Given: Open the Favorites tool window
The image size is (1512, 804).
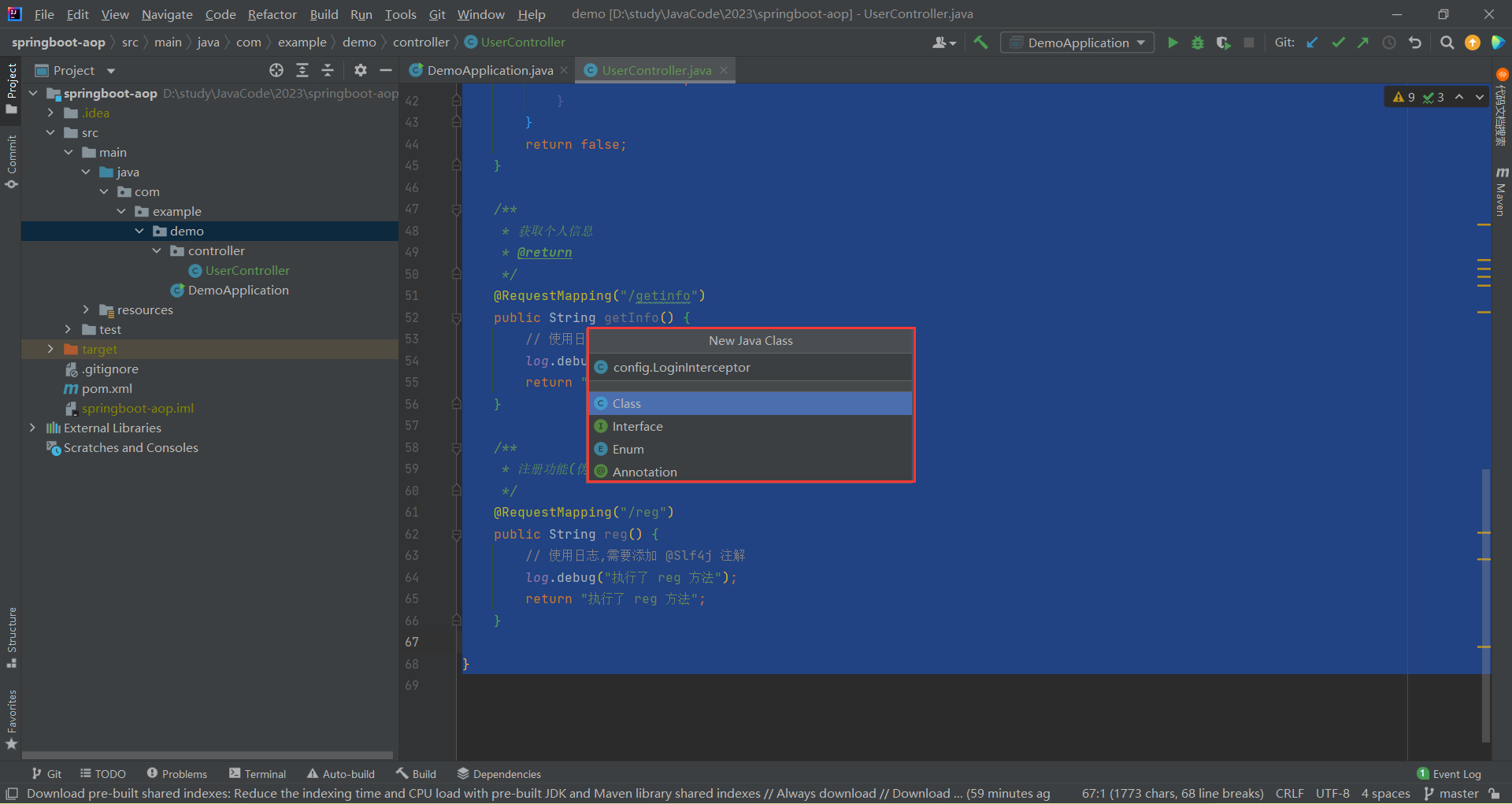Looking at the screenshot, I should [x=11, y=720].
